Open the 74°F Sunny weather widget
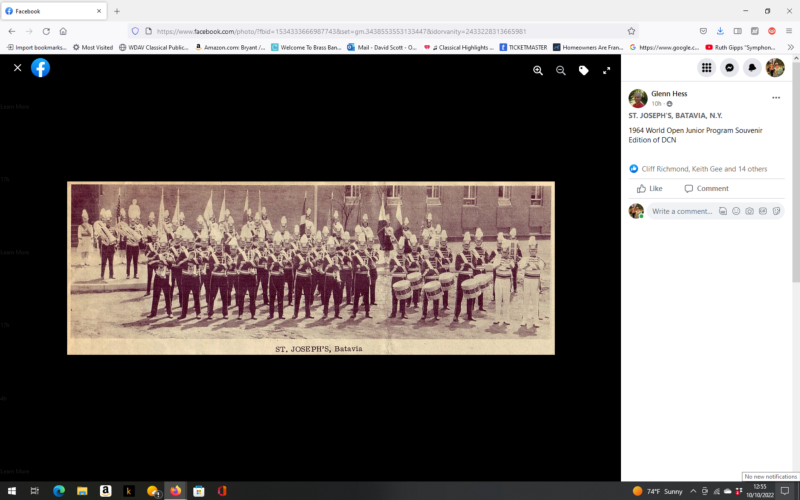This screenshot has height=500, width=800. (x=658, y=491)
